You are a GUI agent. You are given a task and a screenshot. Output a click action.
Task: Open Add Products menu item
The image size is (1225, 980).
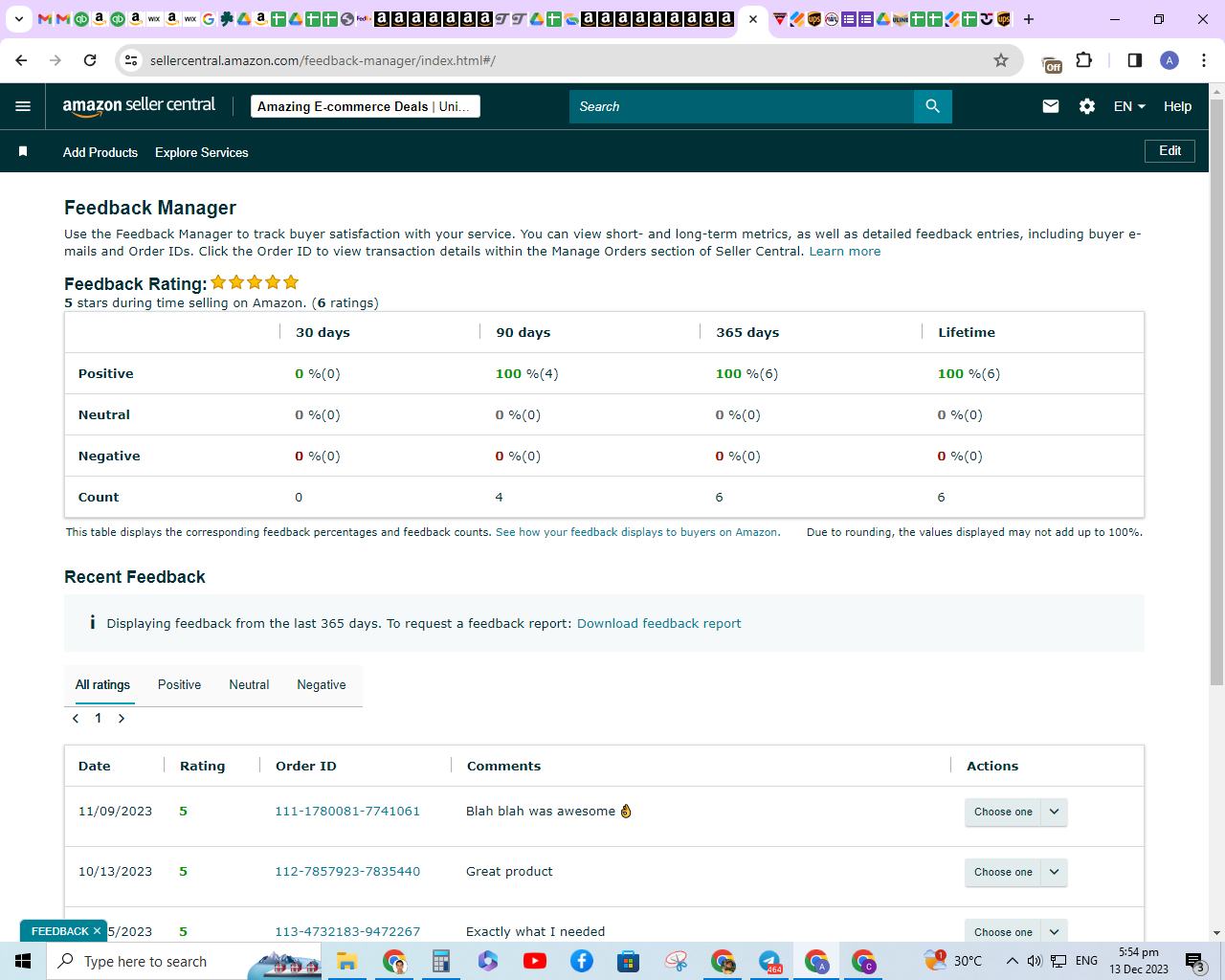pyautogui.click(x=100, y=152)
